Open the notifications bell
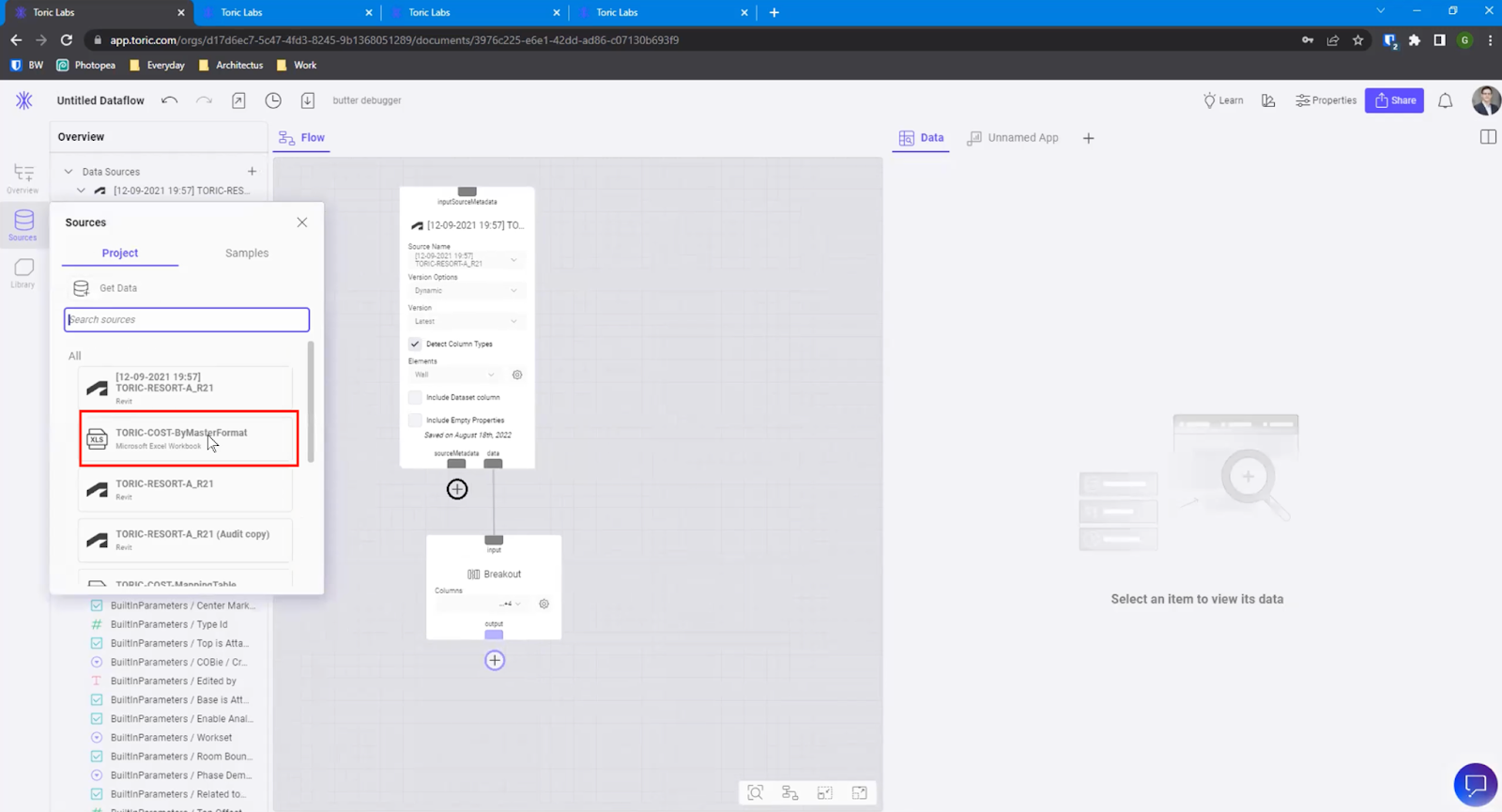The width and height of the screenshot is (1502, 812). point(1446,100)
